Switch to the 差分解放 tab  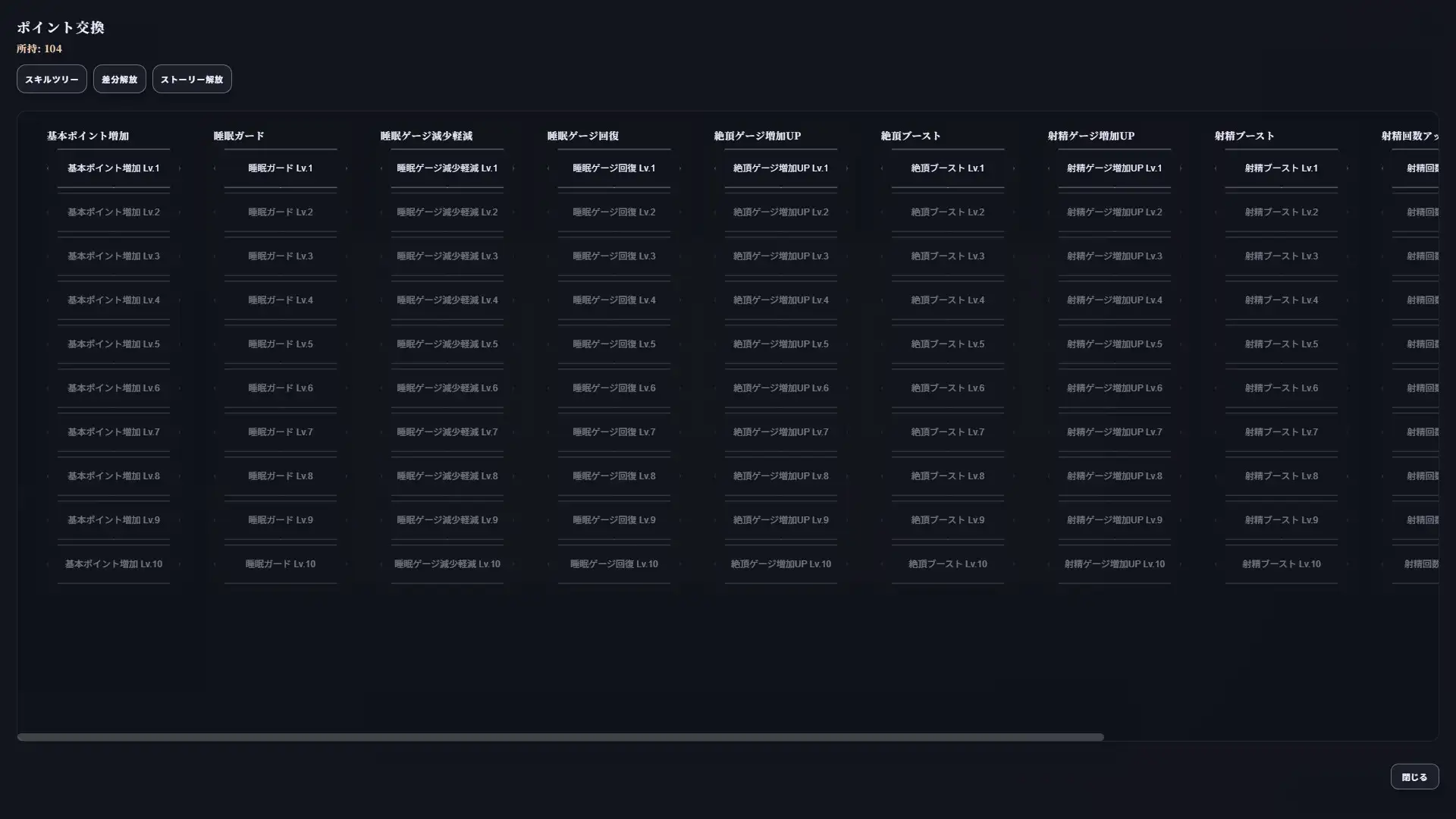pos(119,79)
